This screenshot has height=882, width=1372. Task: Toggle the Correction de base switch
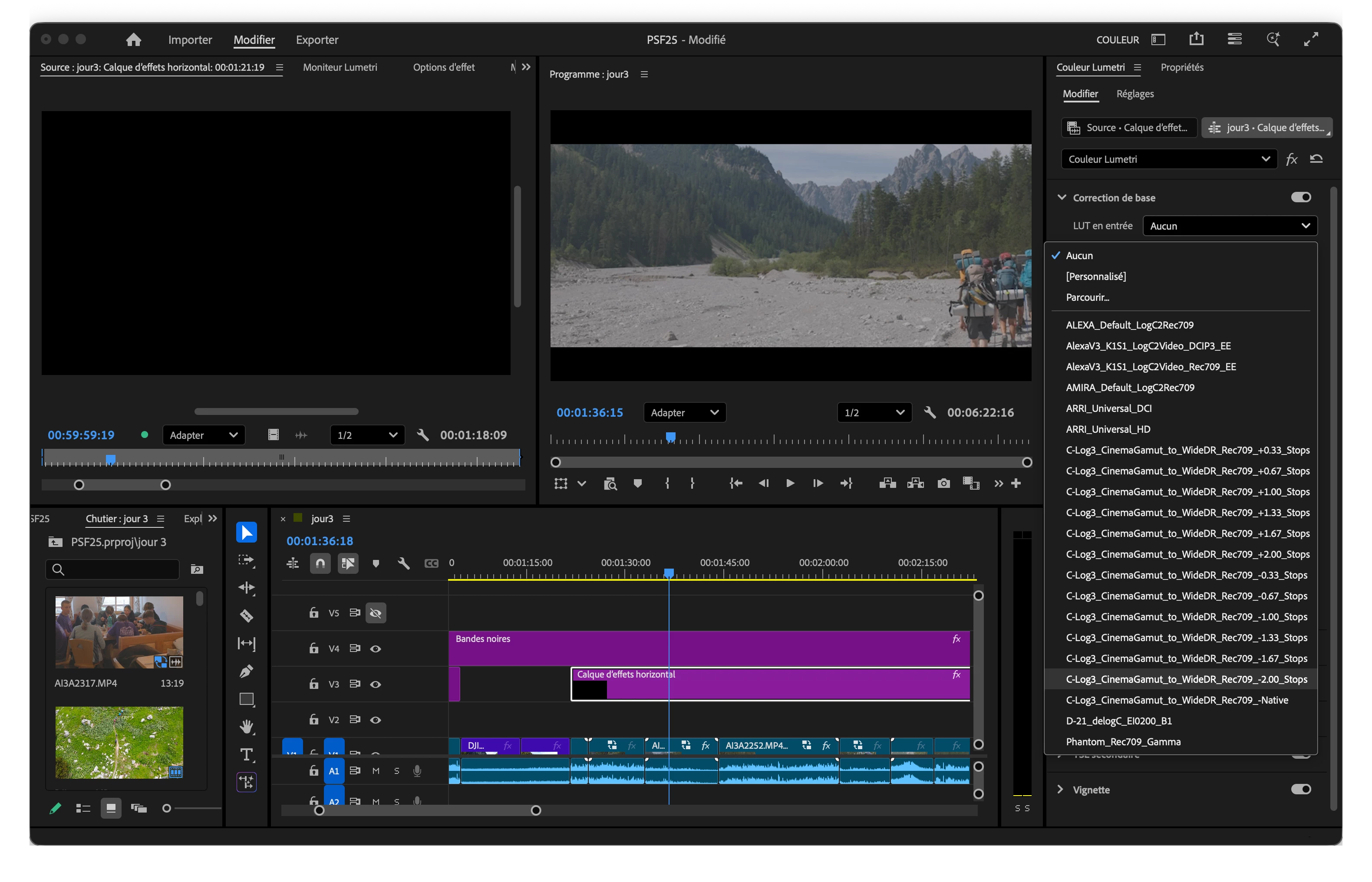pos(1300,197)
